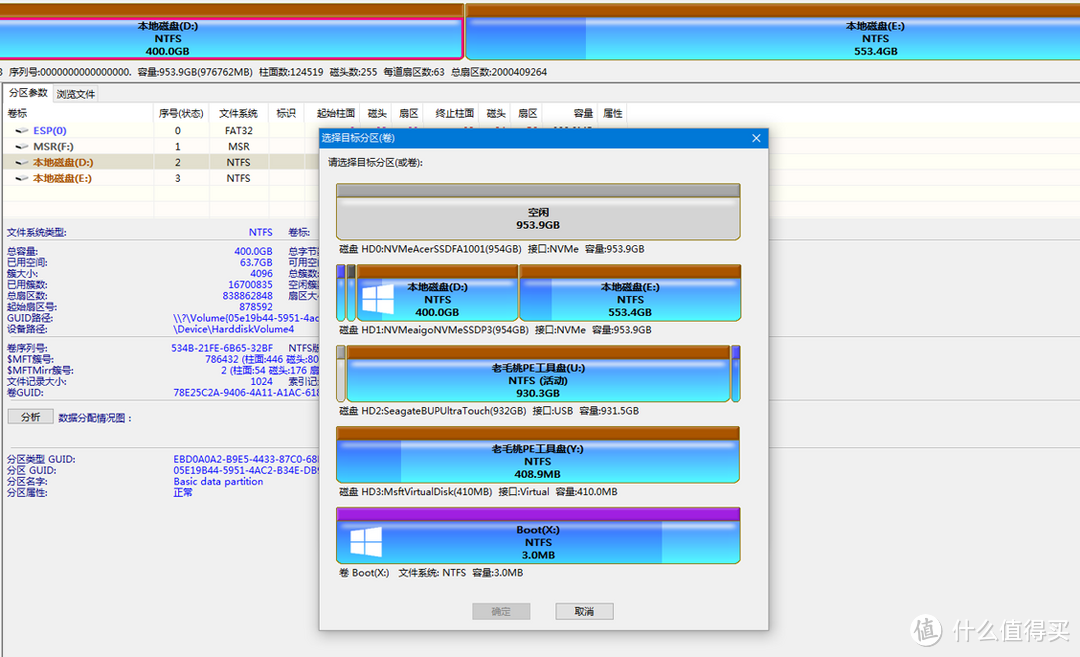Select the 空闲 953.9GB free space block
The image size is (1080, 657).
pos(538,218)
